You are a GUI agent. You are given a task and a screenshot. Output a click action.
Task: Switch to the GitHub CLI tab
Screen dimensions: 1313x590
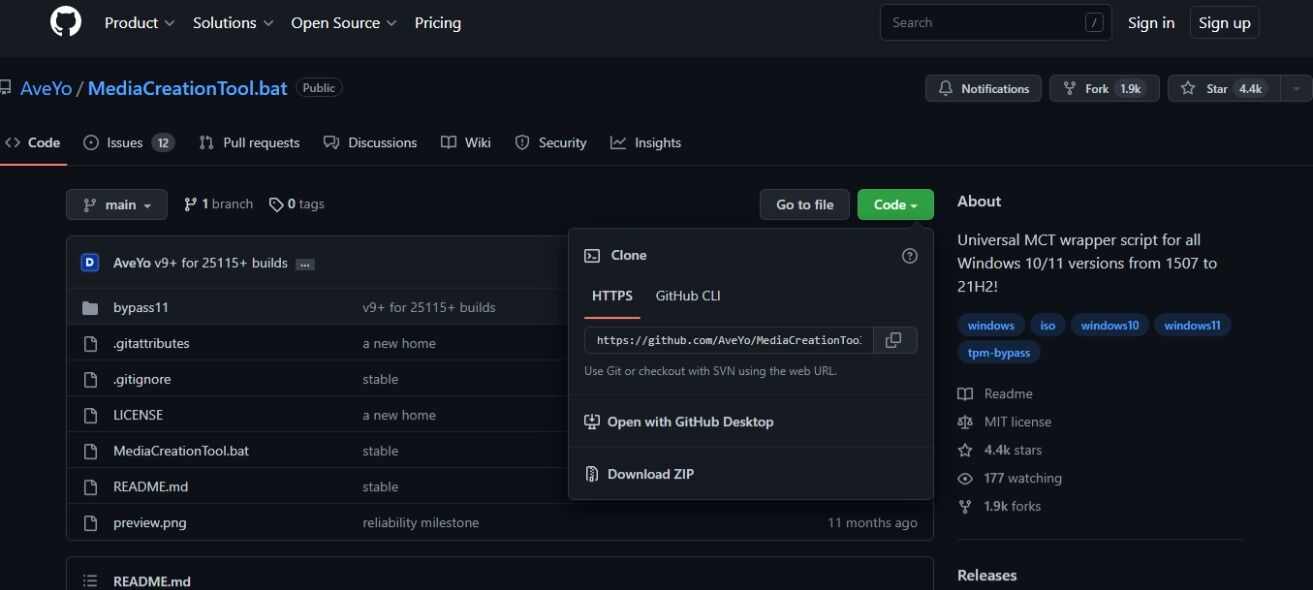click(x=688, y=296)
